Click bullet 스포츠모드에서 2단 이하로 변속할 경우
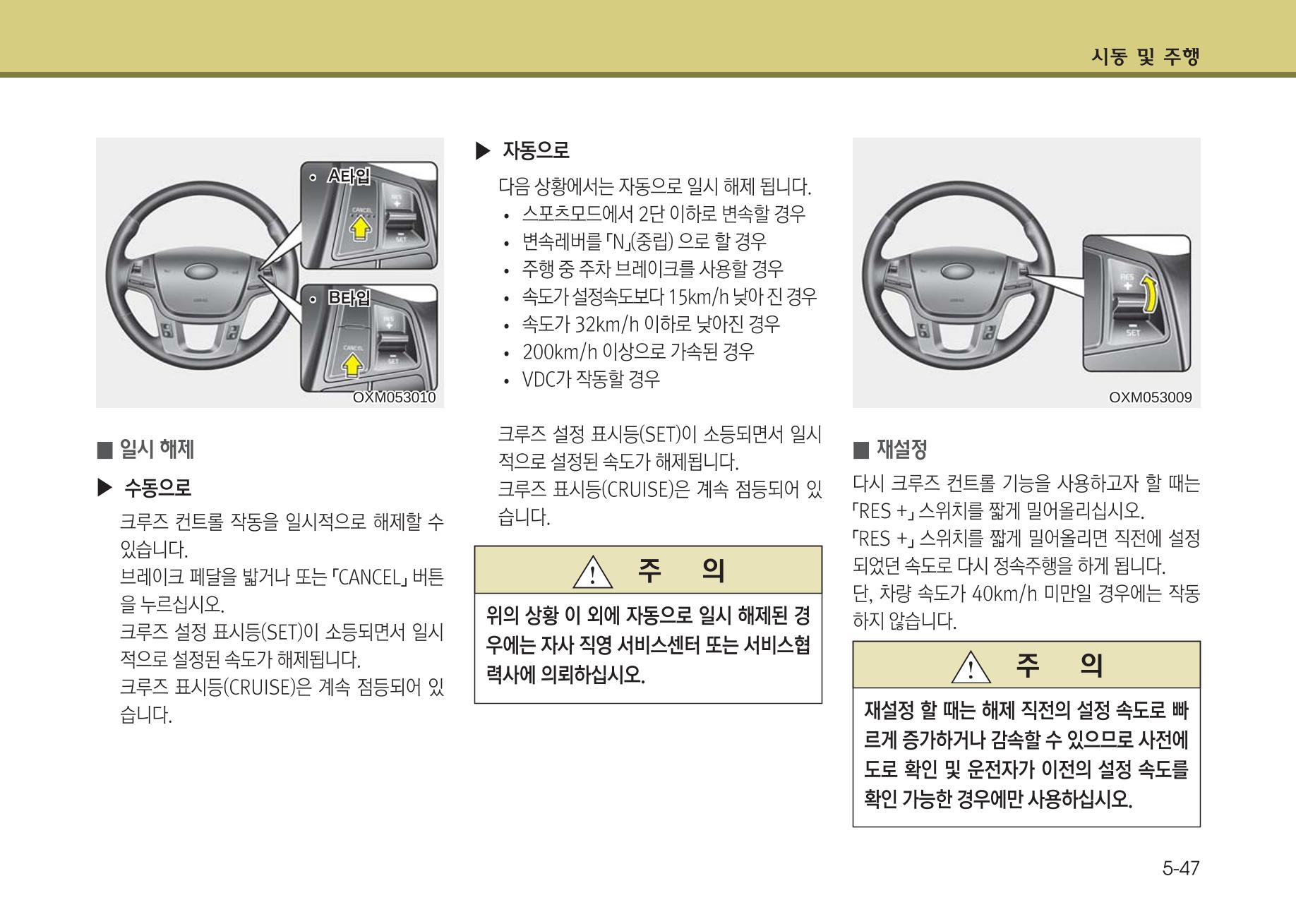Screen dimensions: 1296x924 coord(664,214)
